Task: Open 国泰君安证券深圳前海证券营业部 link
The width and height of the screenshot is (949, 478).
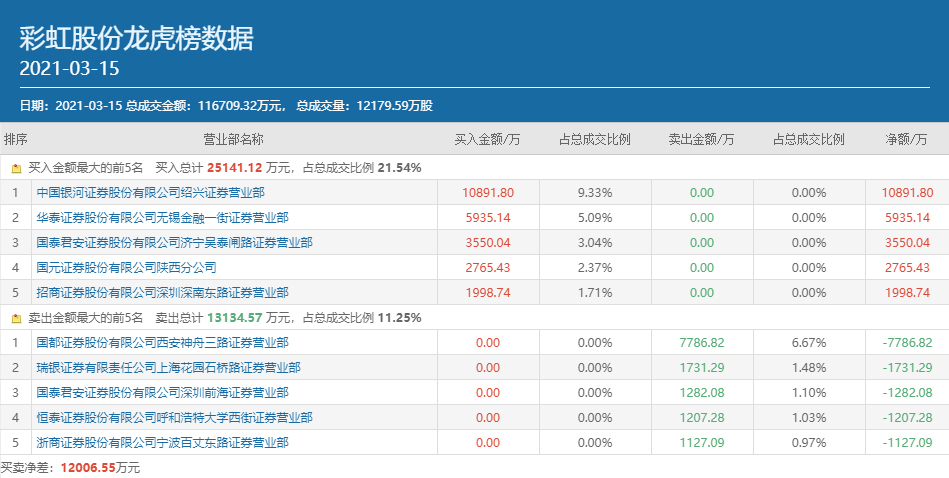Action: 162,393
